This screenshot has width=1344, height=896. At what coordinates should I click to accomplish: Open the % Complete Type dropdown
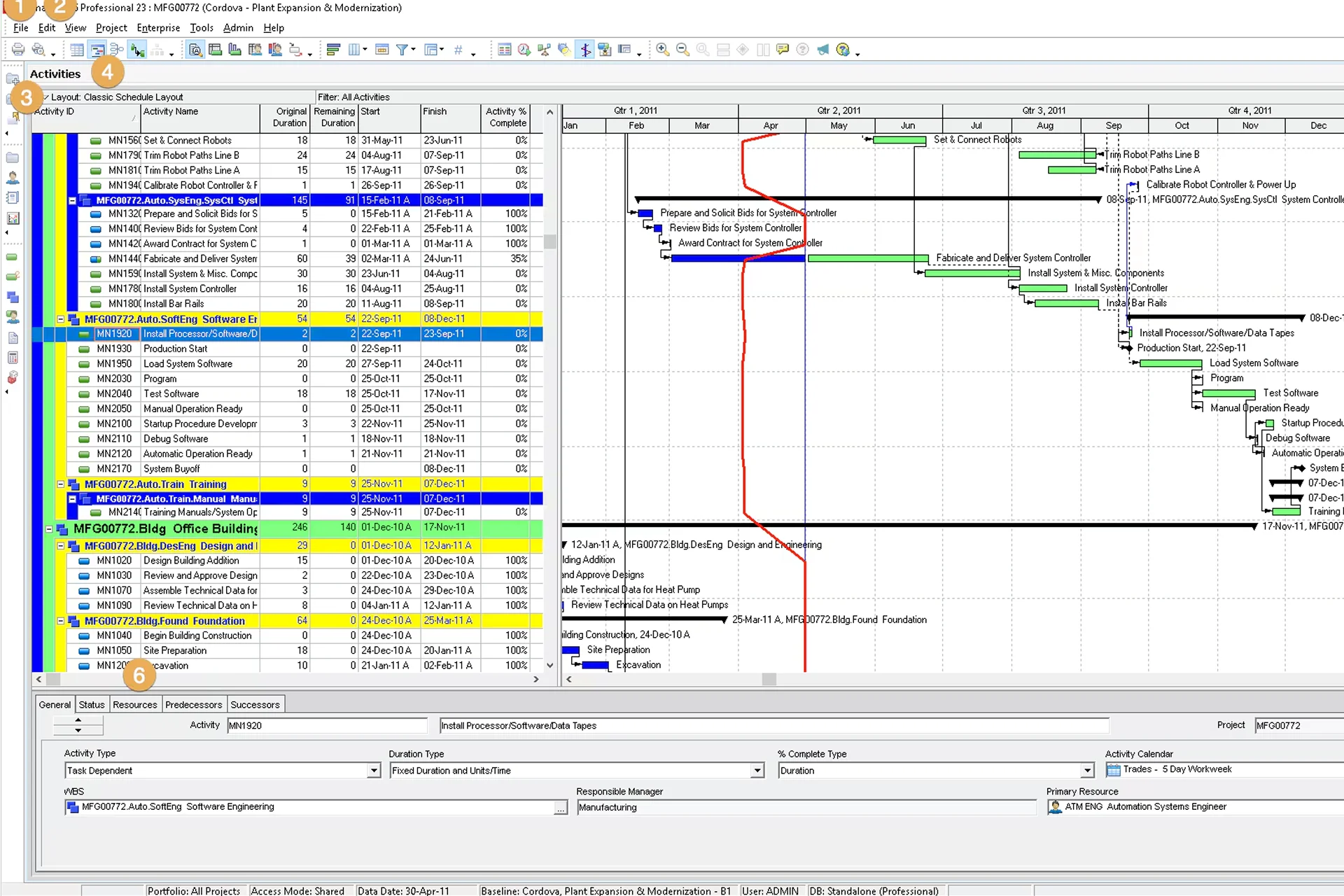(x=1087, y=771)
